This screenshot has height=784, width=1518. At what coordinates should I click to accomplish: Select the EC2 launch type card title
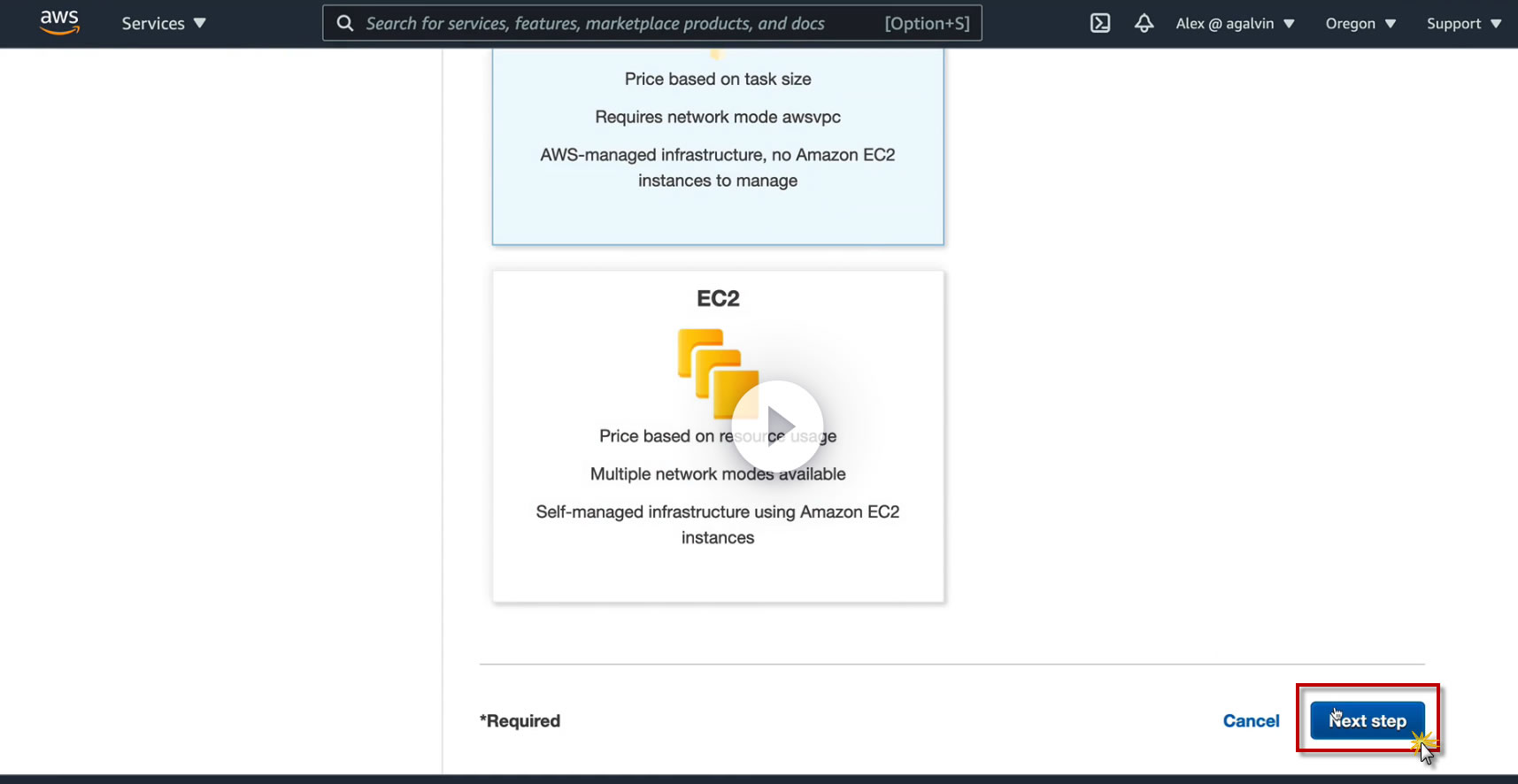(718, 298)
